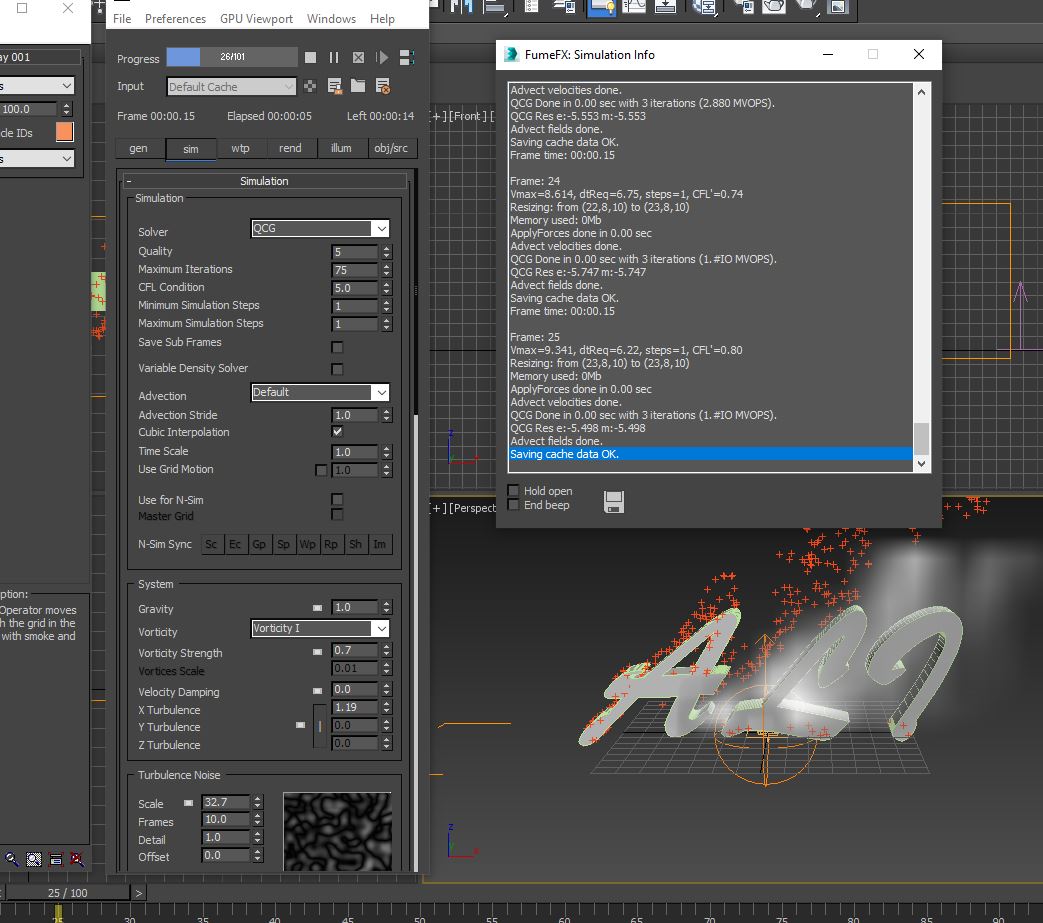Collapse the Simulation rollout header
Viewport: 1043px width, 923px height.
click(x=264, y=181)
